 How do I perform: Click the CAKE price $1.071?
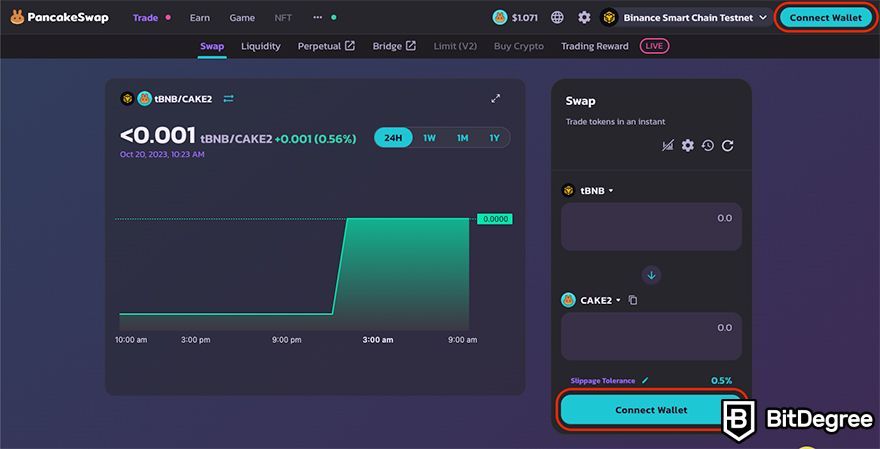click(525, 17)
